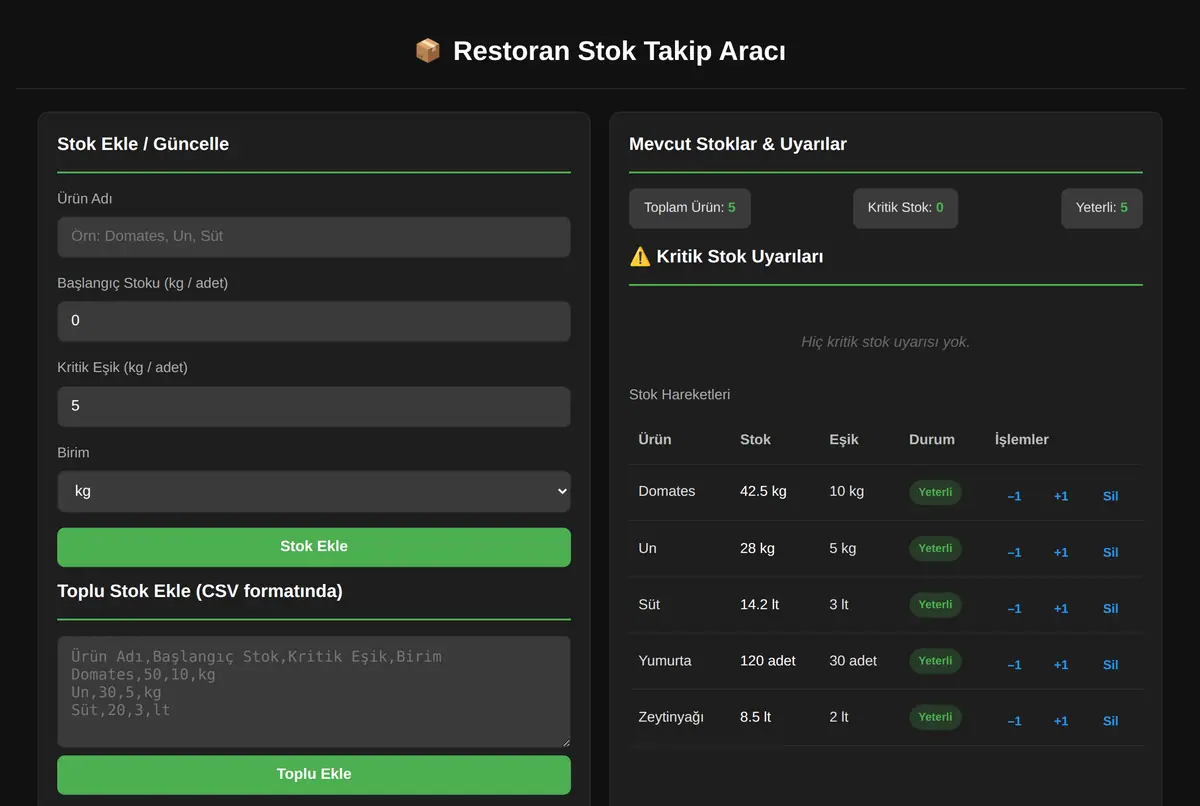
Task: Decrease Un stock with −1
Action: (1014, 552)
